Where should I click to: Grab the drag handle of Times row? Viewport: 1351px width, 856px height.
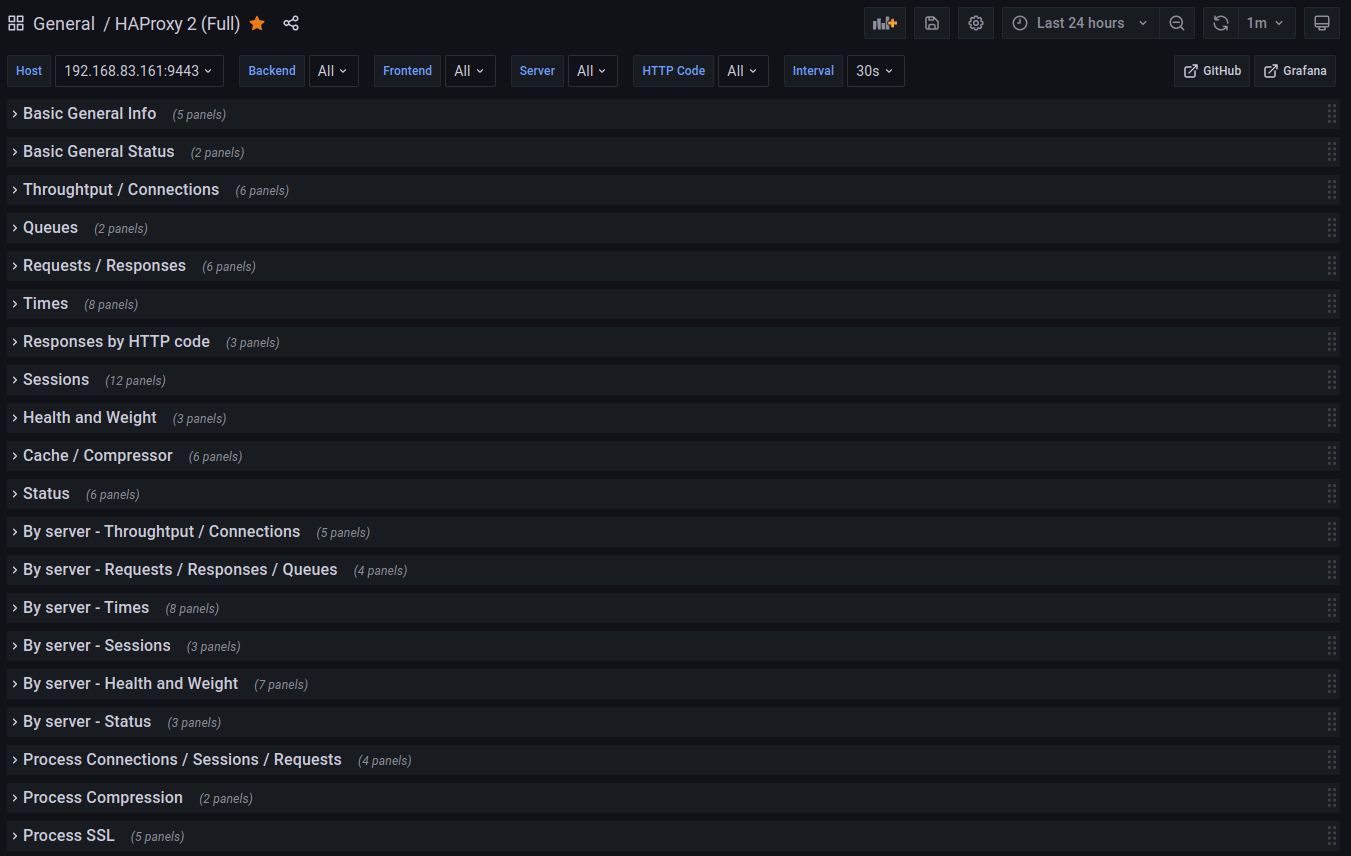1332,304
